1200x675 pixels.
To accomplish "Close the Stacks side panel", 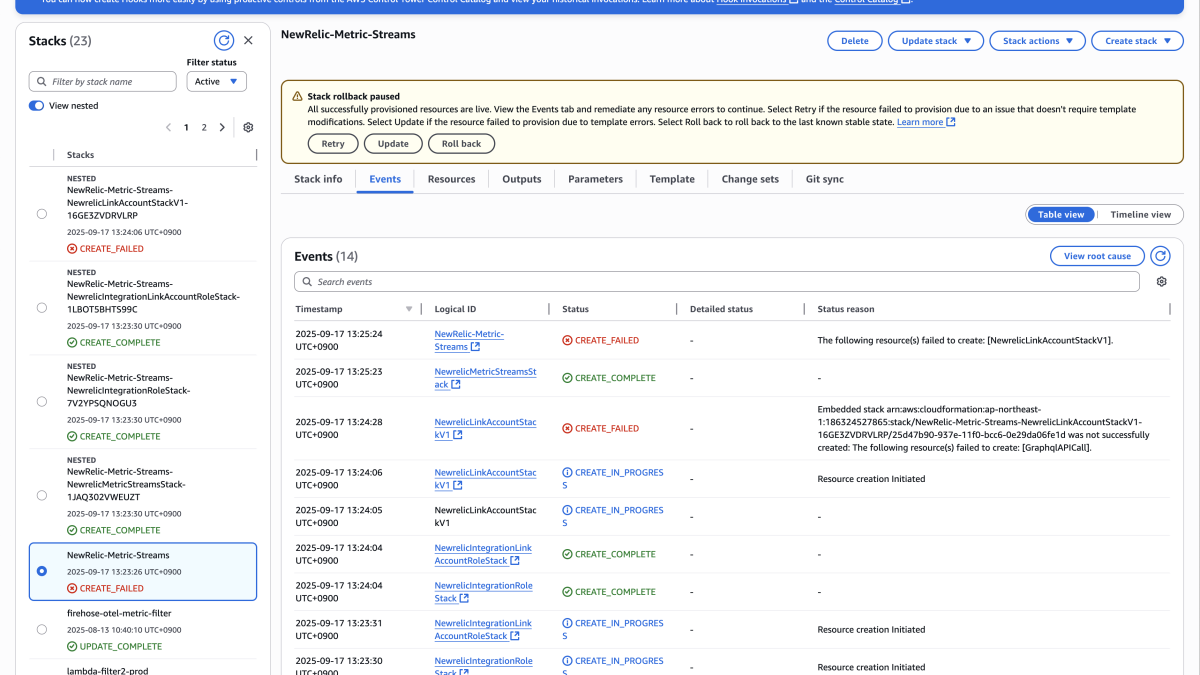I will [x=249, y=41].
